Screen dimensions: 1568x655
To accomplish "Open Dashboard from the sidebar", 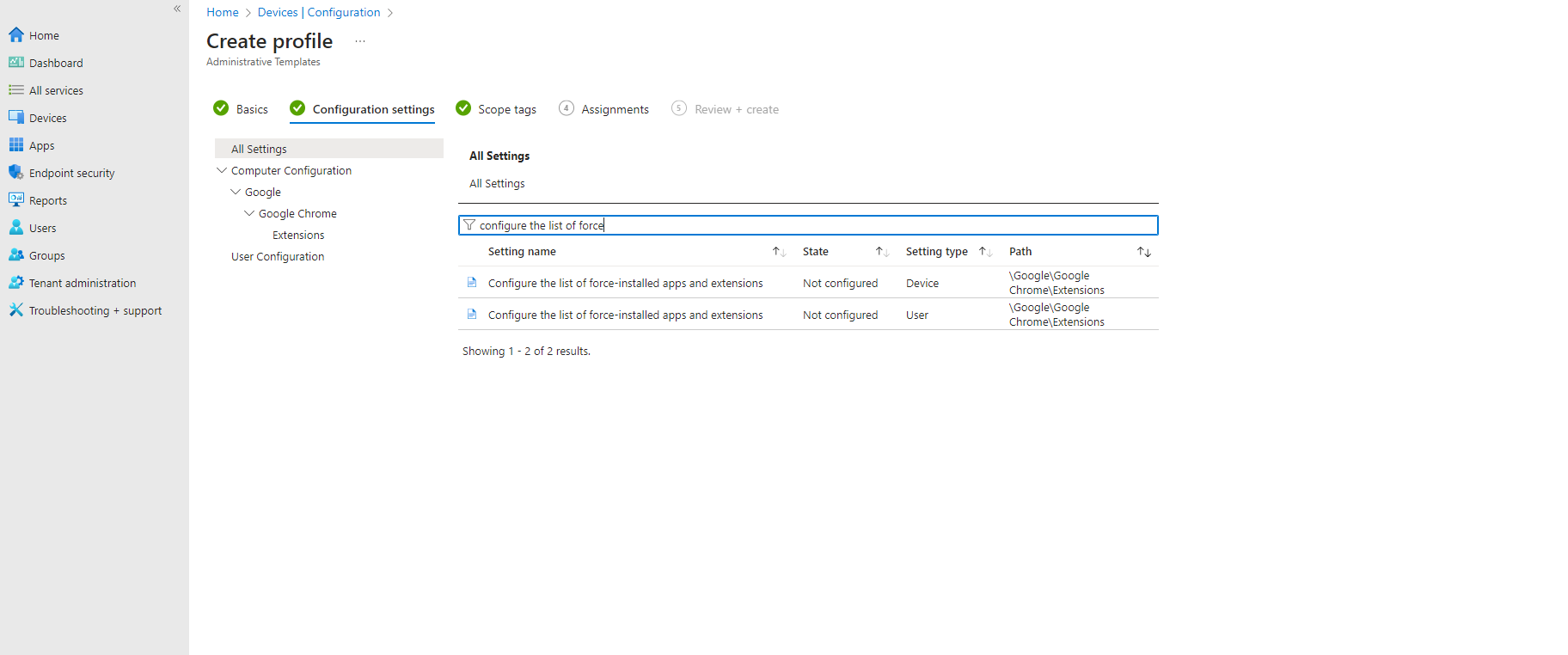I will click(x=56, y=63).
